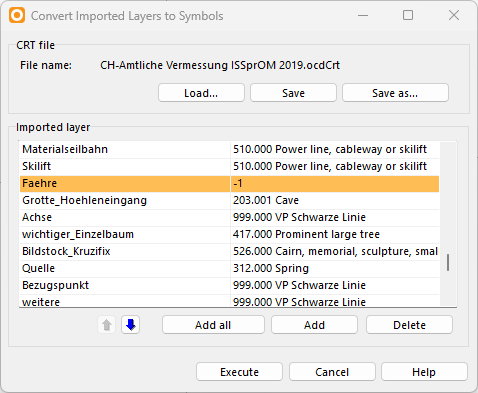
Task: Click the Add button
Action: (314, 325)
